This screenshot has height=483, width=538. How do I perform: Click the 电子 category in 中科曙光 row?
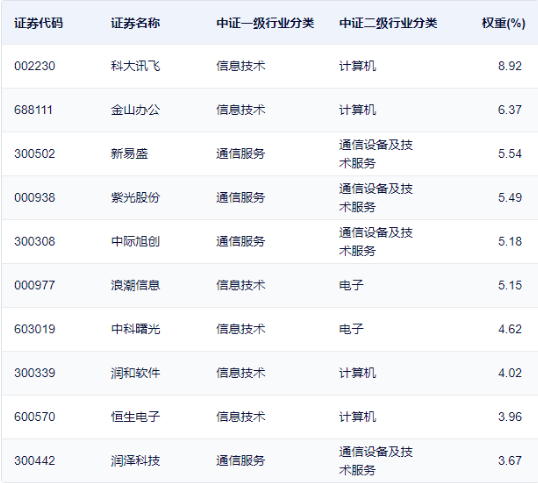tap(351, 329)
